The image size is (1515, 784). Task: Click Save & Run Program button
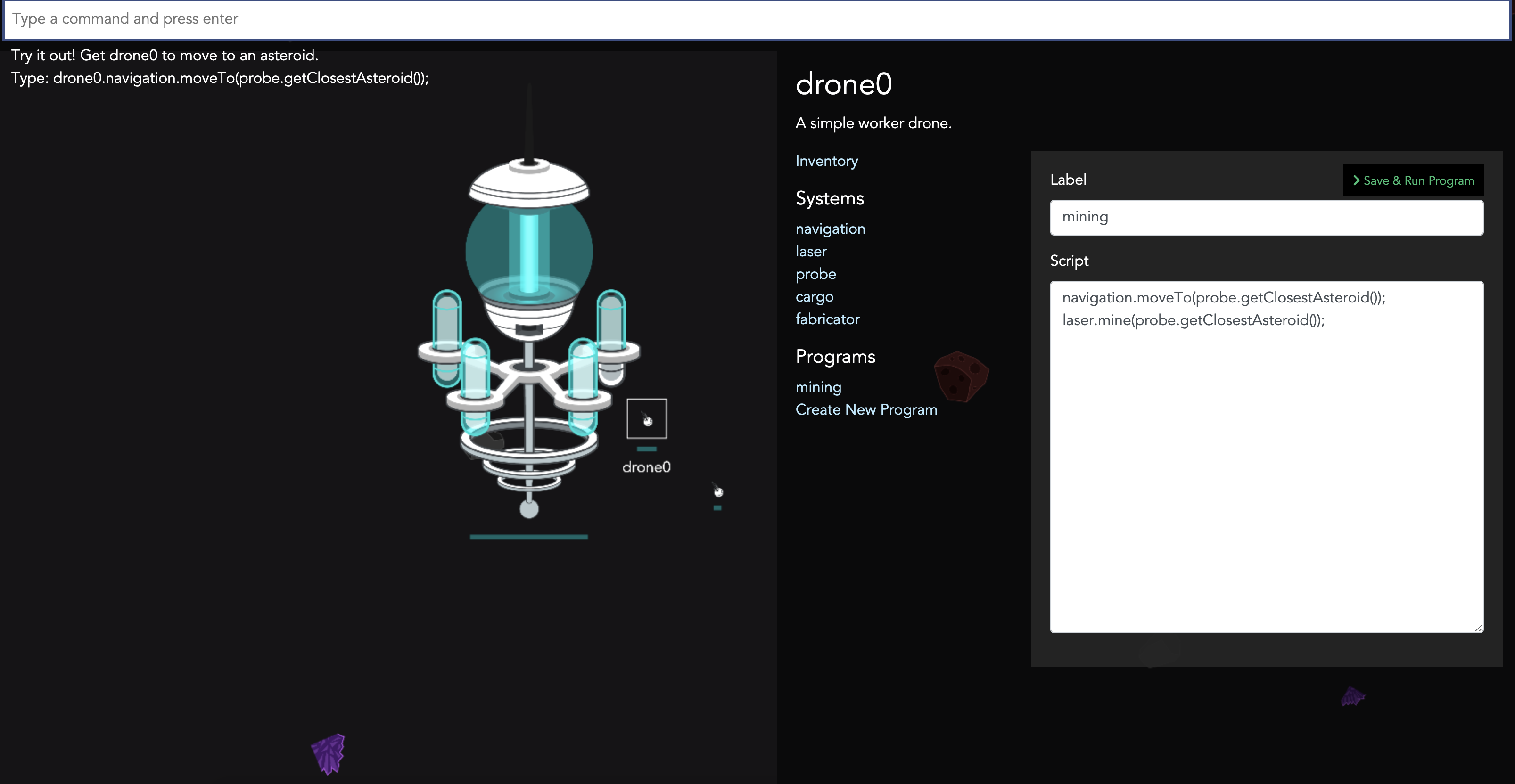pyautogui.click(x=1413, y=180)
